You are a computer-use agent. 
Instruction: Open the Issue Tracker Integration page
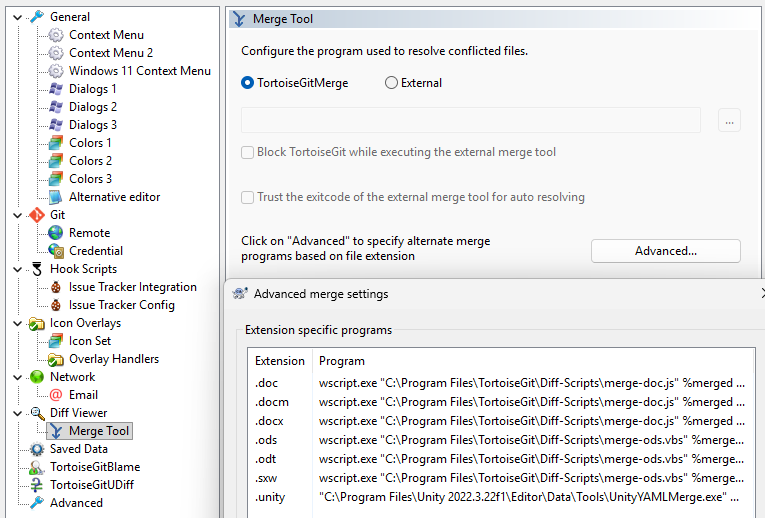133,287
